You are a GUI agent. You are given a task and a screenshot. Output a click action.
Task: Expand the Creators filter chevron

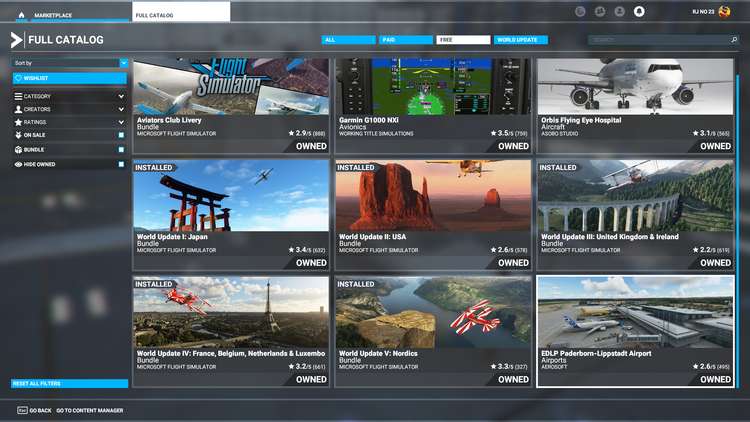121,109
